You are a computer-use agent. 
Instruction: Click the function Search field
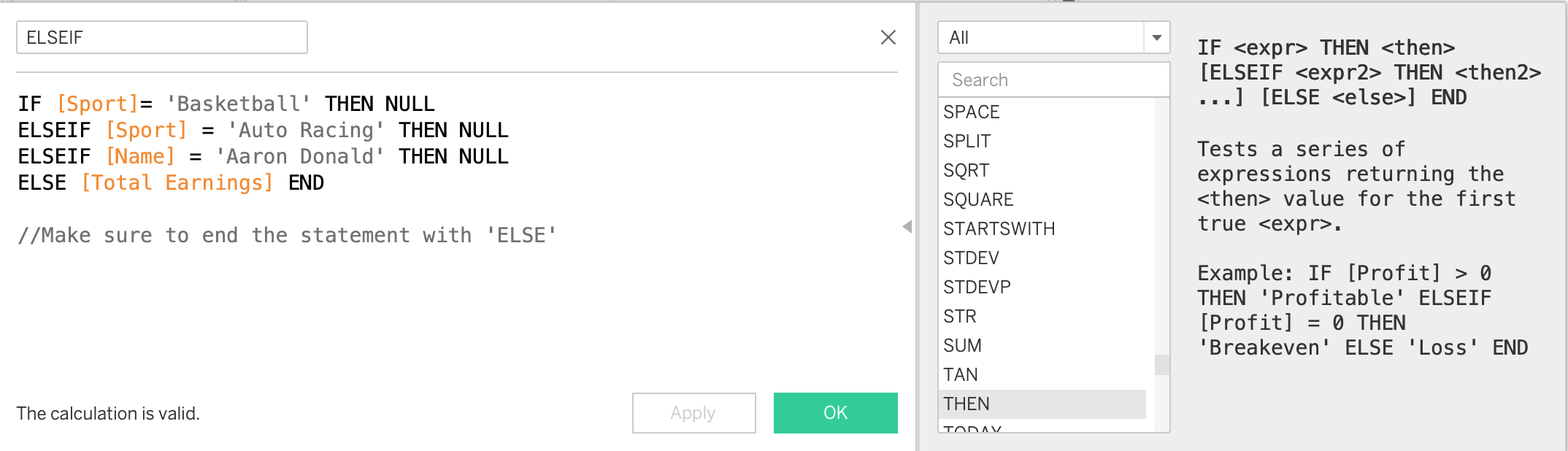pyautogui.click(x=1053, y=80)
